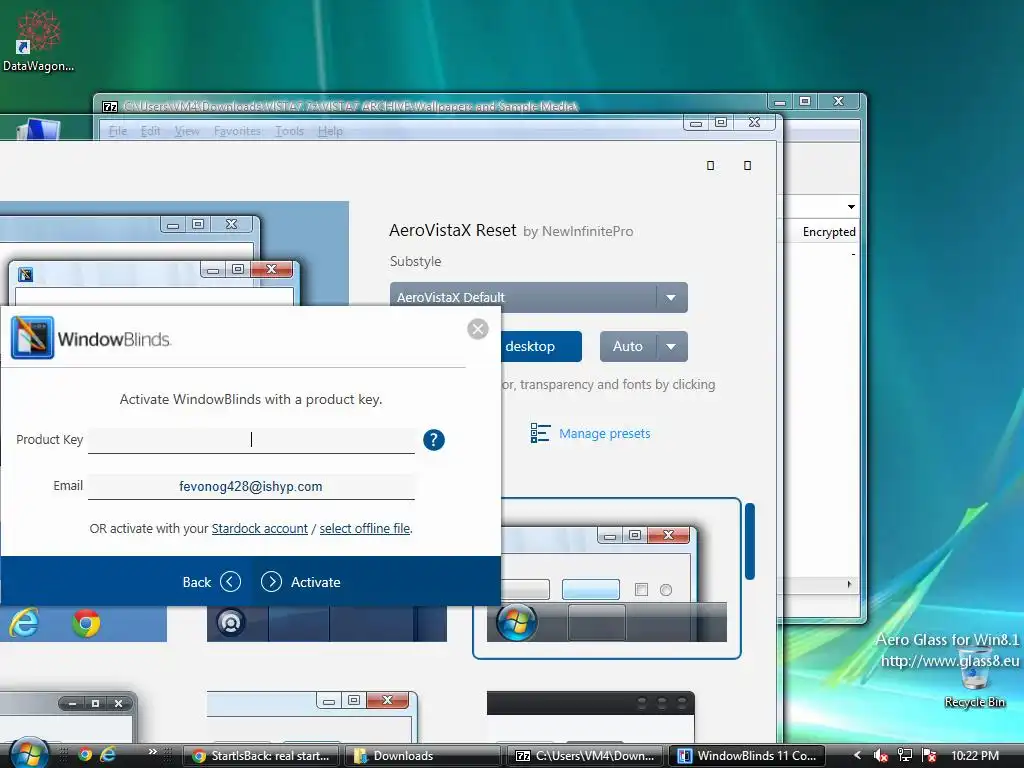Expand the quick launch overflow chevron
1024x768 pixels.
[152, 752]
